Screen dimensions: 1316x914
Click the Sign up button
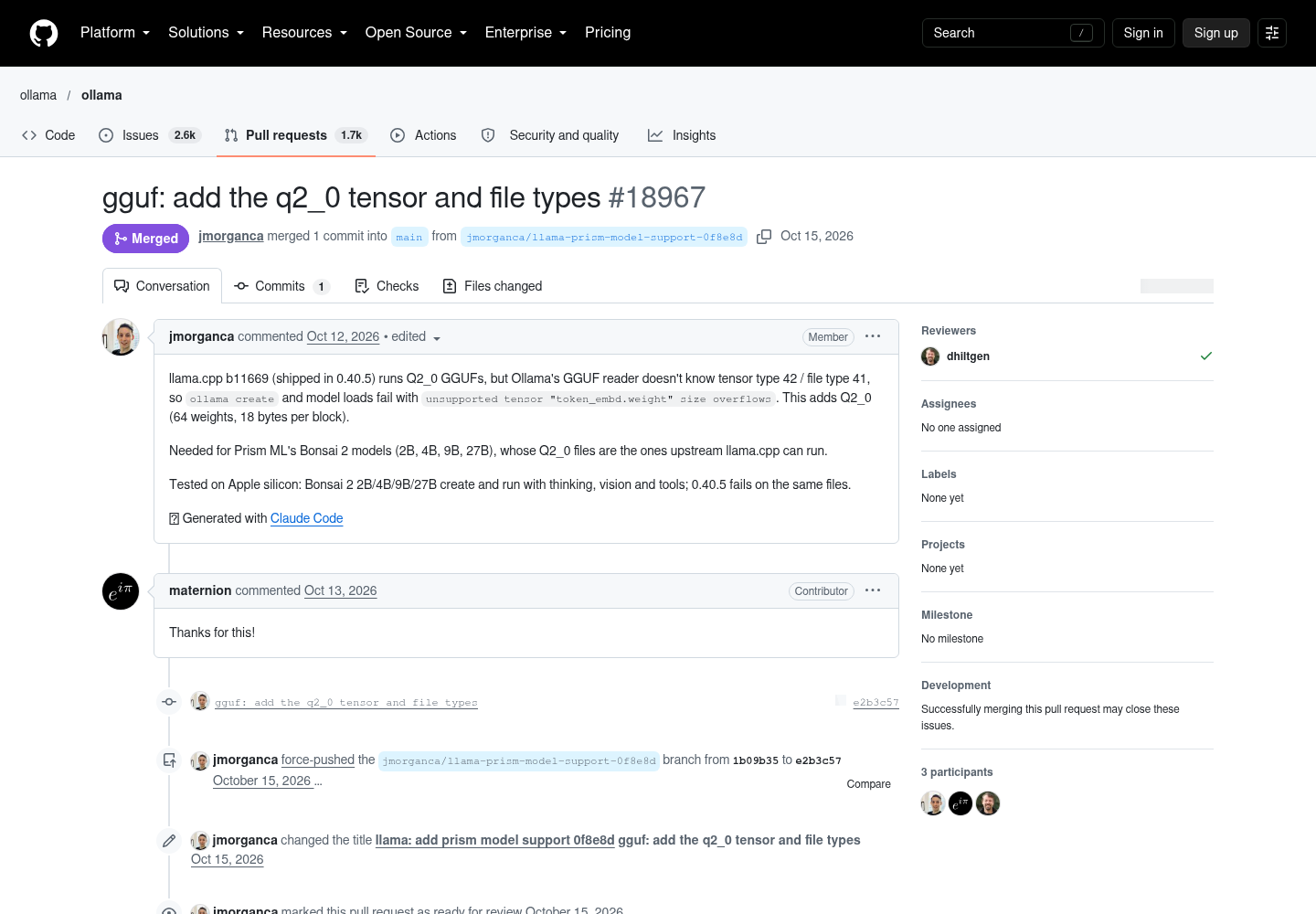(1216, 33)
